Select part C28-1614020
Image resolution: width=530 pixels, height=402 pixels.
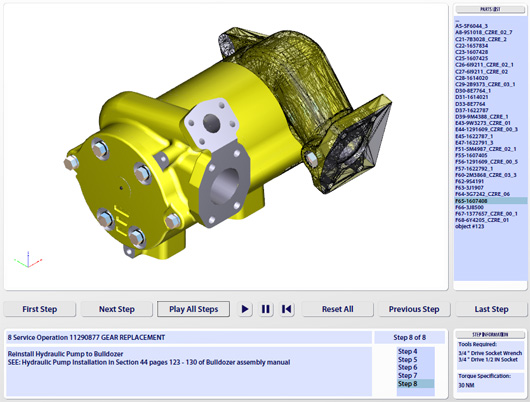pyautogui.click(x=471, y=78)
